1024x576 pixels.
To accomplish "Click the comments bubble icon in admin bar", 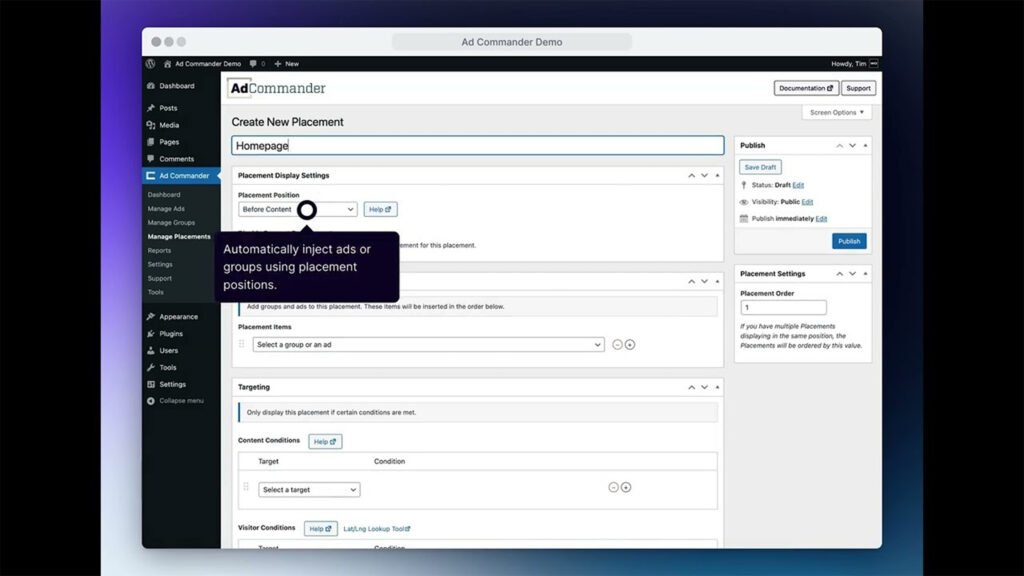I will pos(255,63).
